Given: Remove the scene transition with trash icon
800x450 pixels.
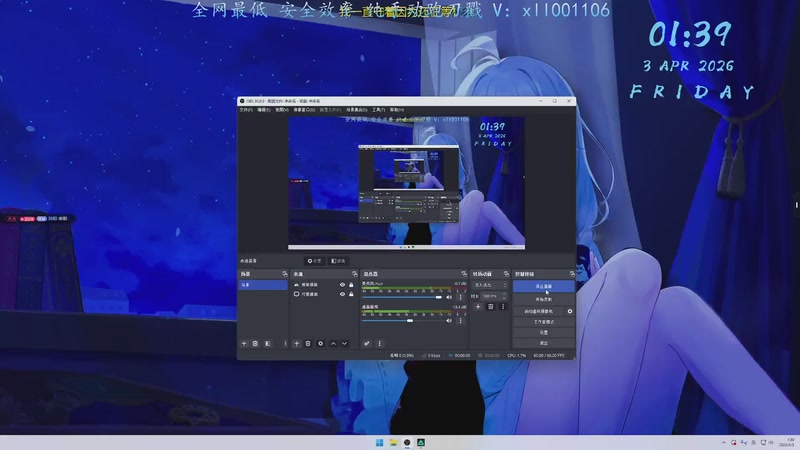Looking at the screenshot, I should click(x=490, y=307).
